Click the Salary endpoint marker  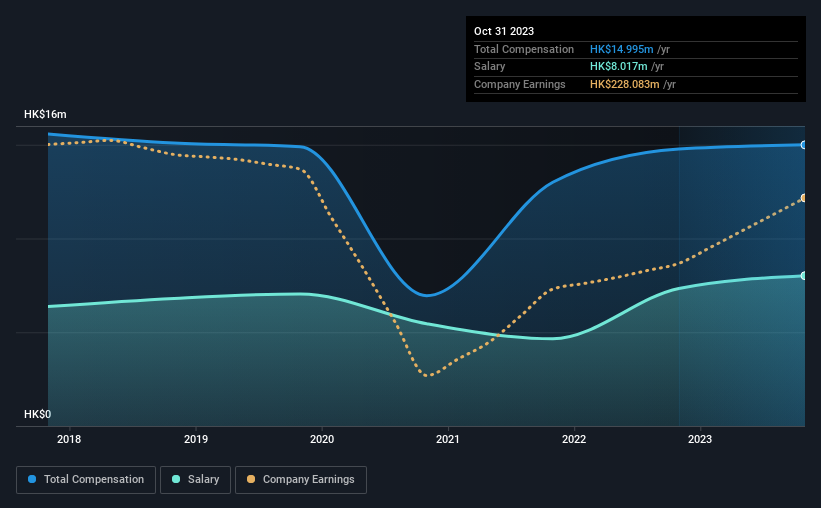(x=803, y=275)
